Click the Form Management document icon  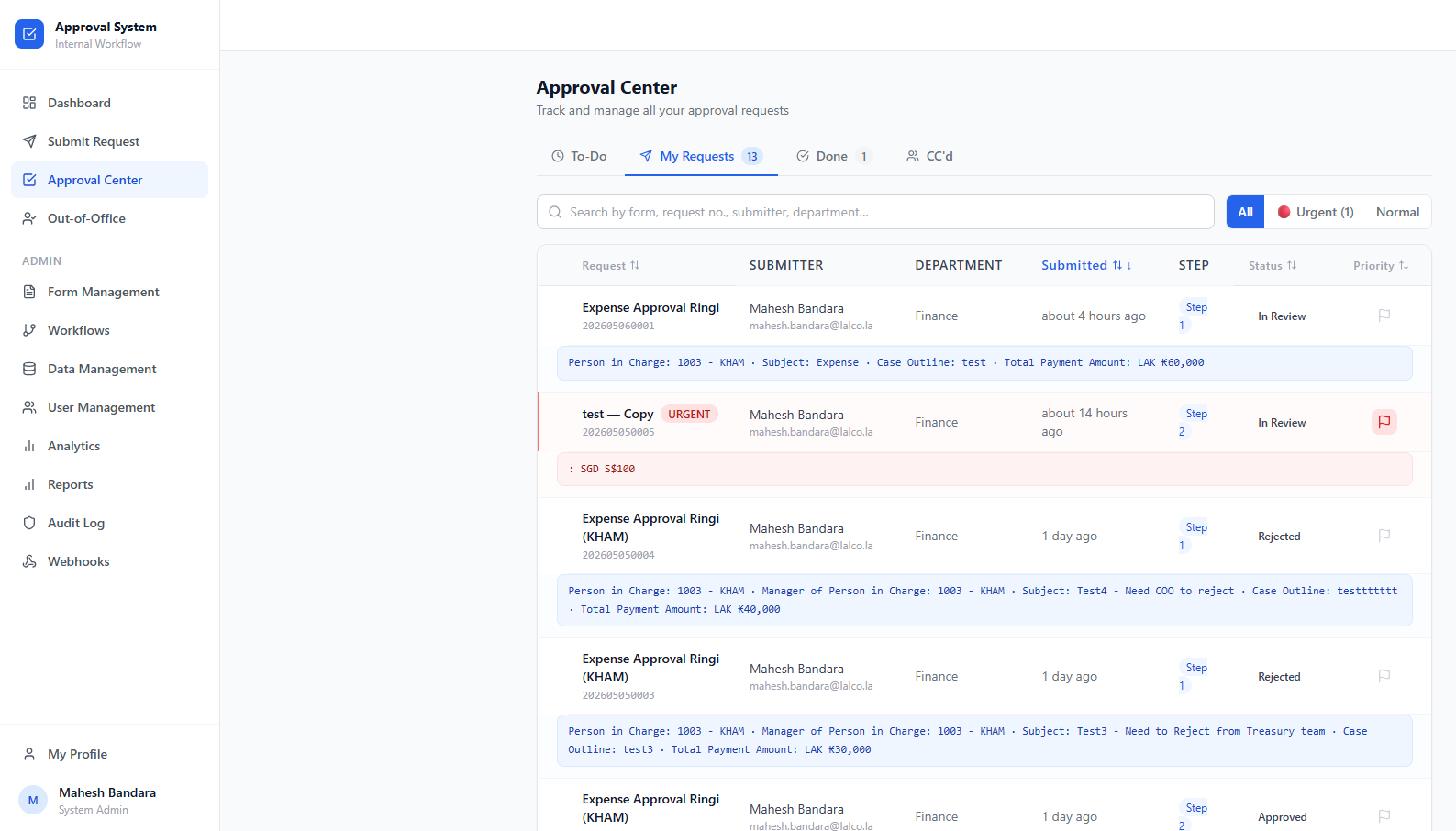(x=29, y=292)
